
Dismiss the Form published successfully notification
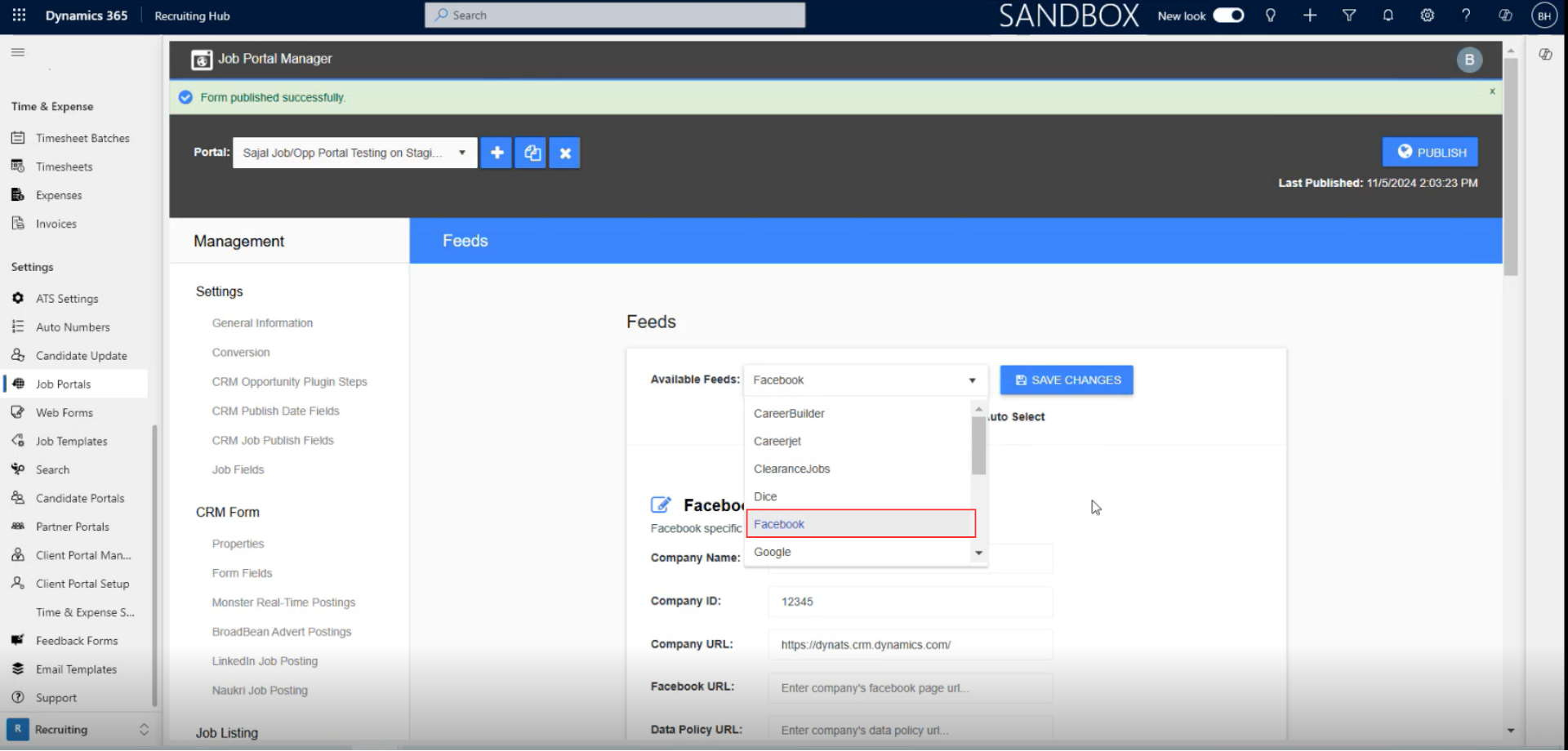point(1492,91)
